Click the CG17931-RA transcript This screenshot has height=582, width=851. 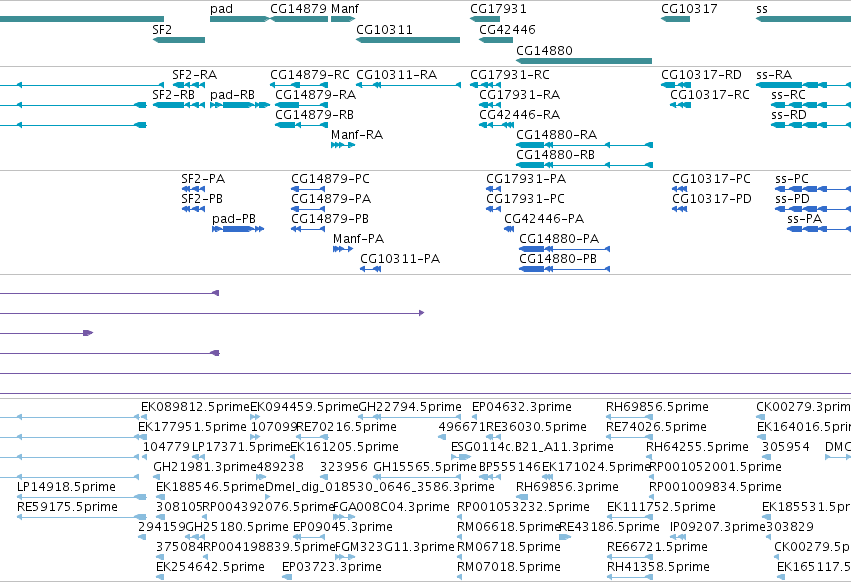(x=490, y=105)
